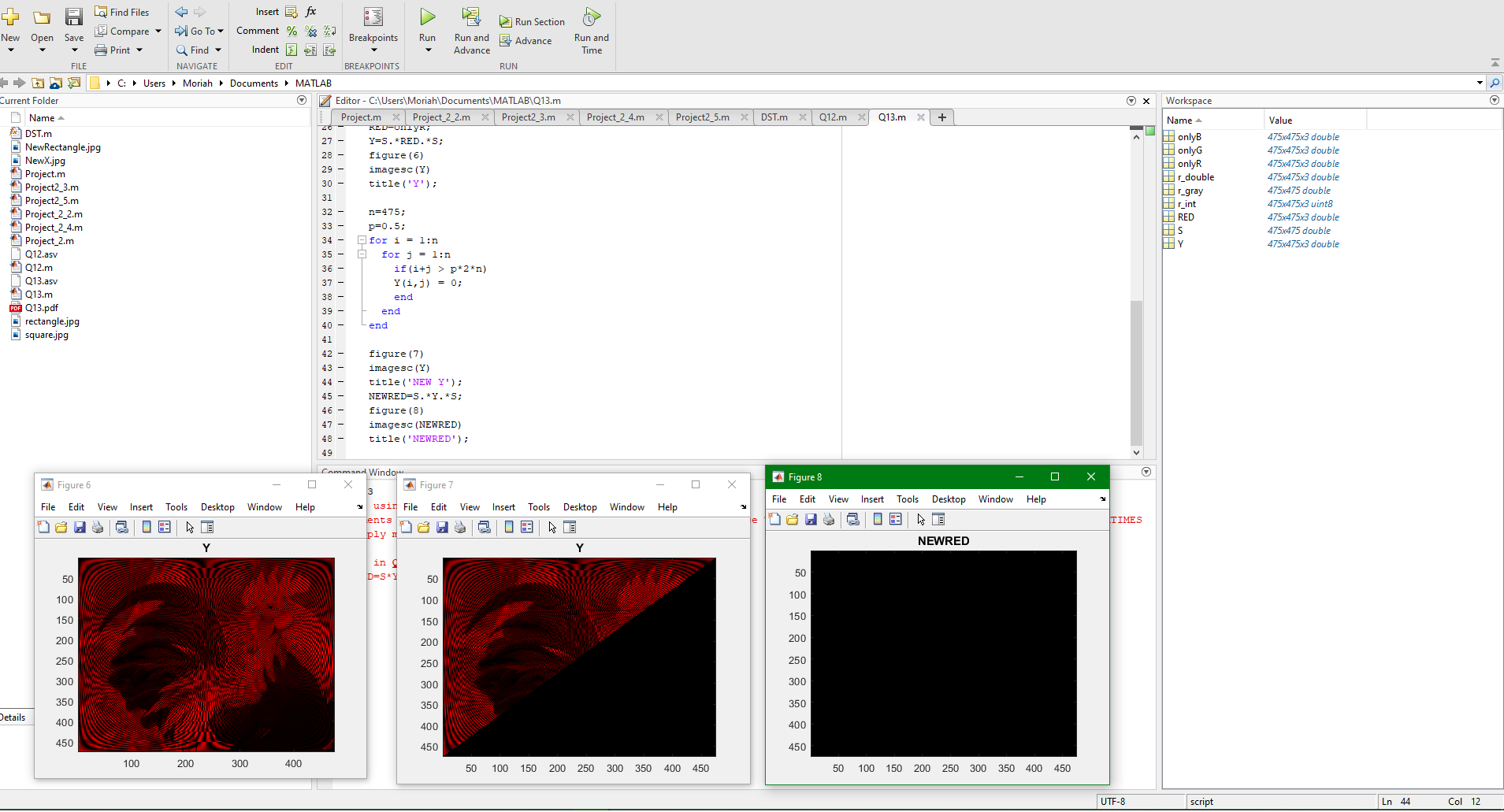
Task: Select Q13.pdf in the Current Folder list
Action: click(x=41, y=308)
